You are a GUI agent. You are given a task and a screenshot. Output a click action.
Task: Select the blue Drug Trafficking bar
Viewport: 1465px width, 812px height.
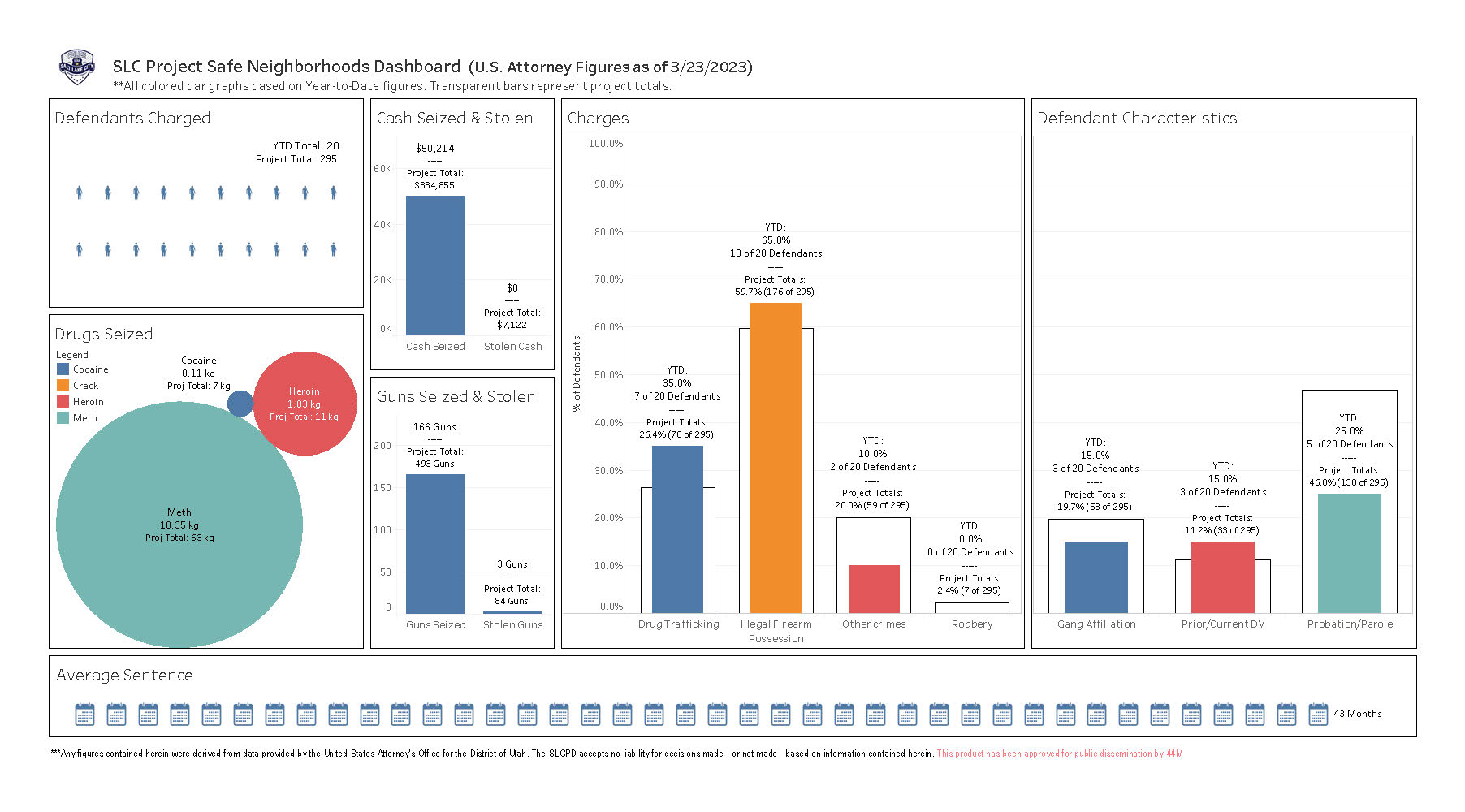(x=677, y=529)
